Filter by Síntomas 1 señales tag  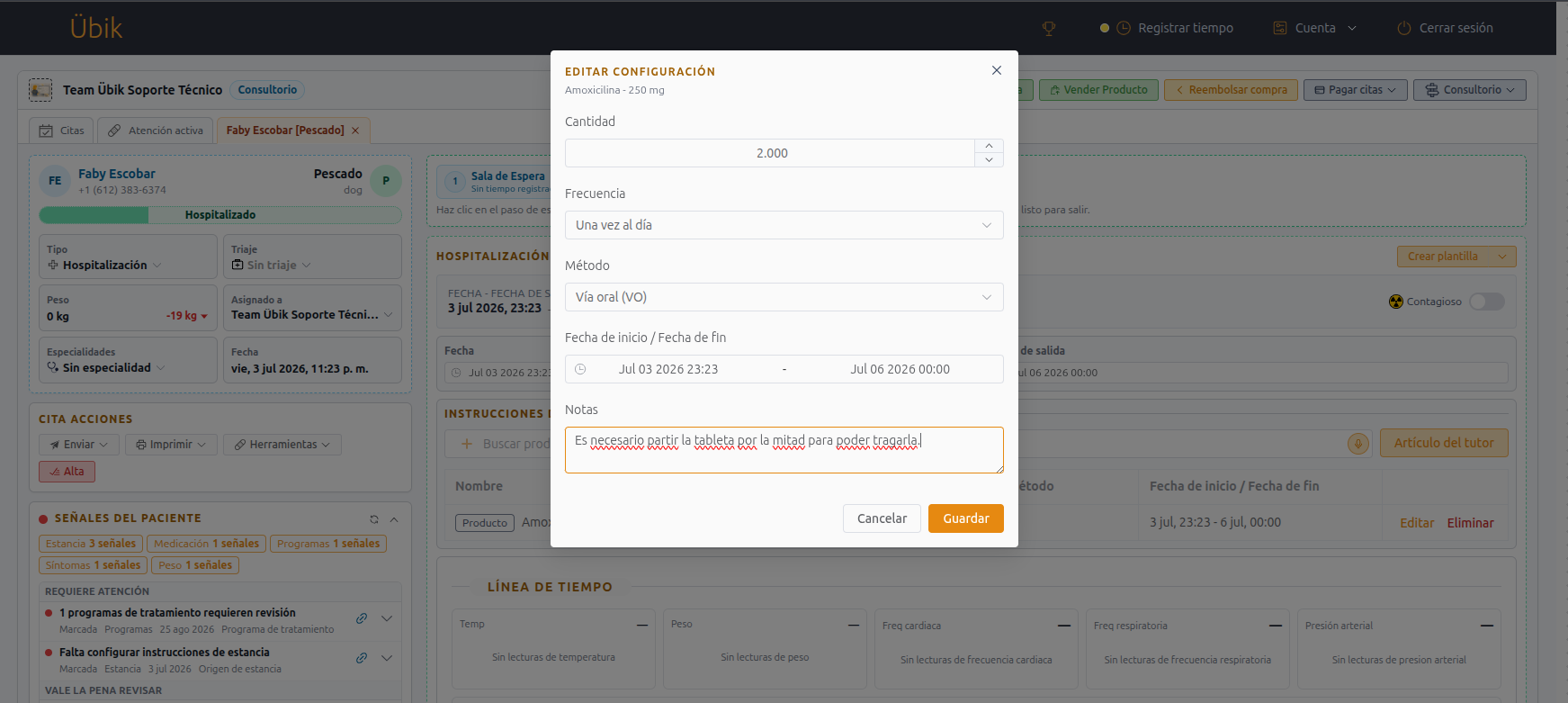pyautogui.click(x=93, y=565)
